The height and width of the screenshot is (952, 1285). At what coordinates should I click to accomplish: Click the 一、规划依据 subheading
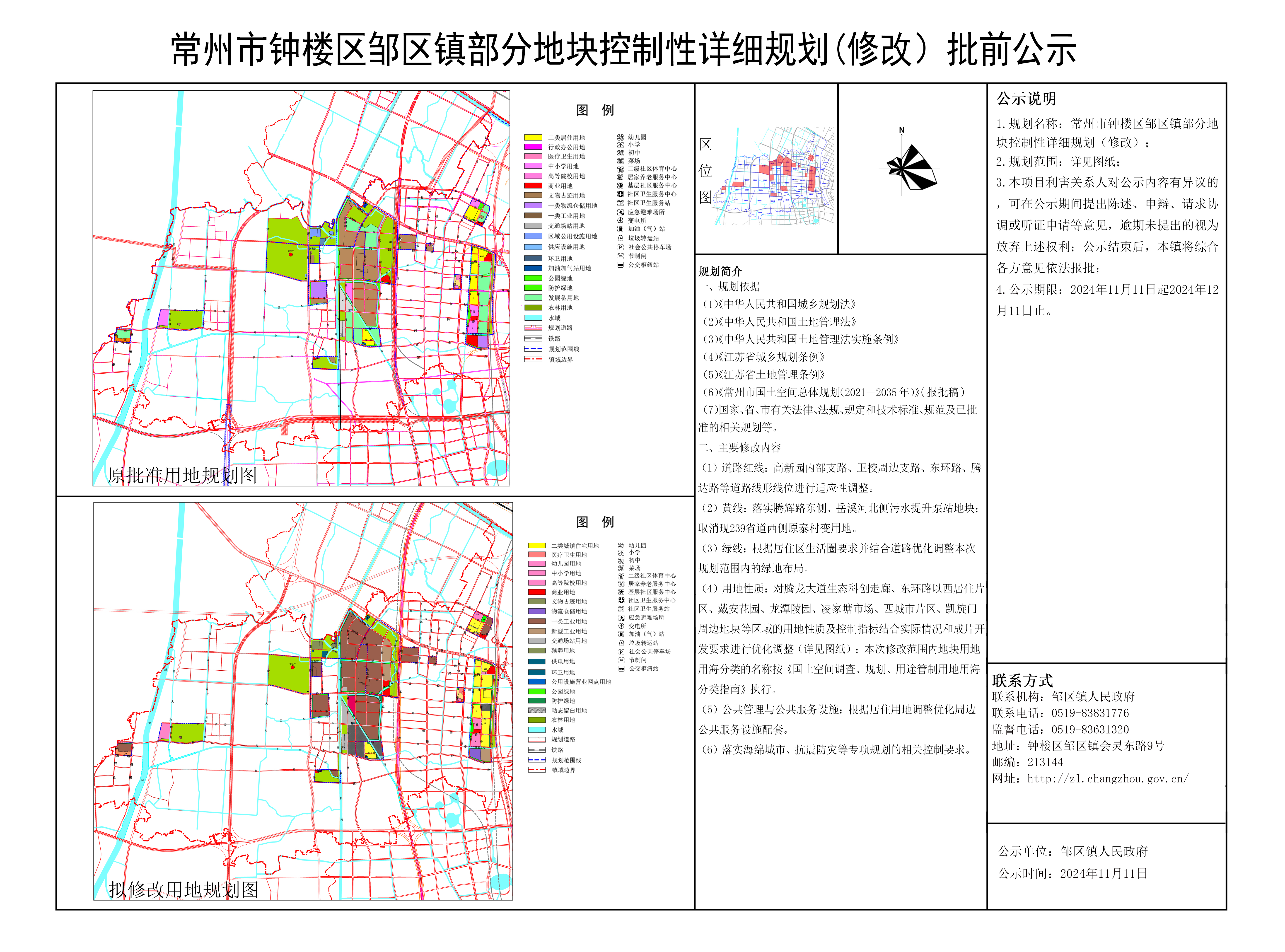pos(729,287)
